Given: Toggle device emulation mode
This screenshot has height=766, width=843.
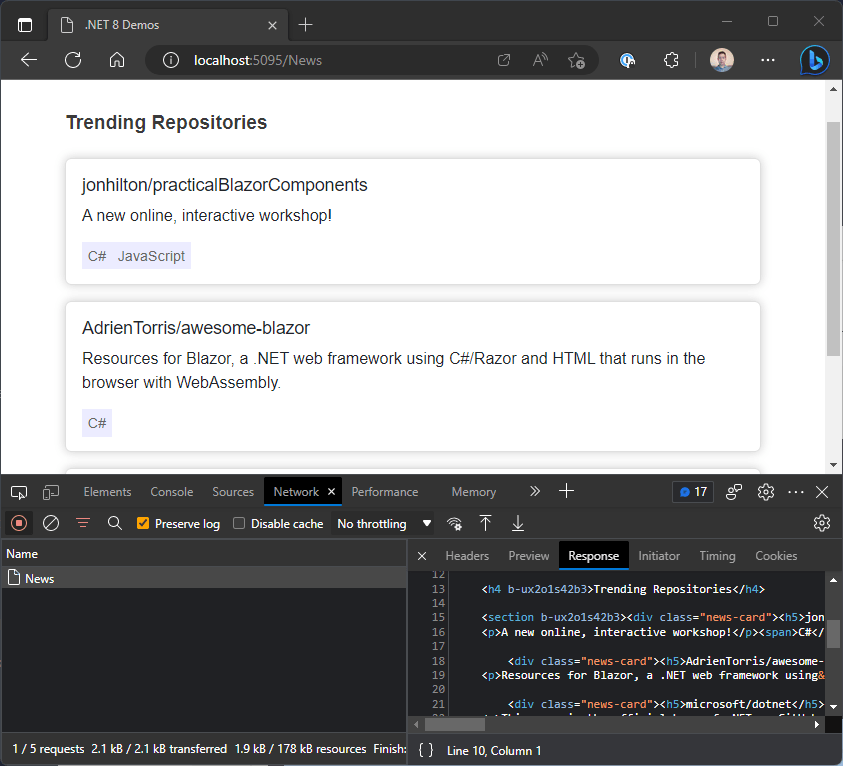Looking at the screenshot, I should point(51,492).
